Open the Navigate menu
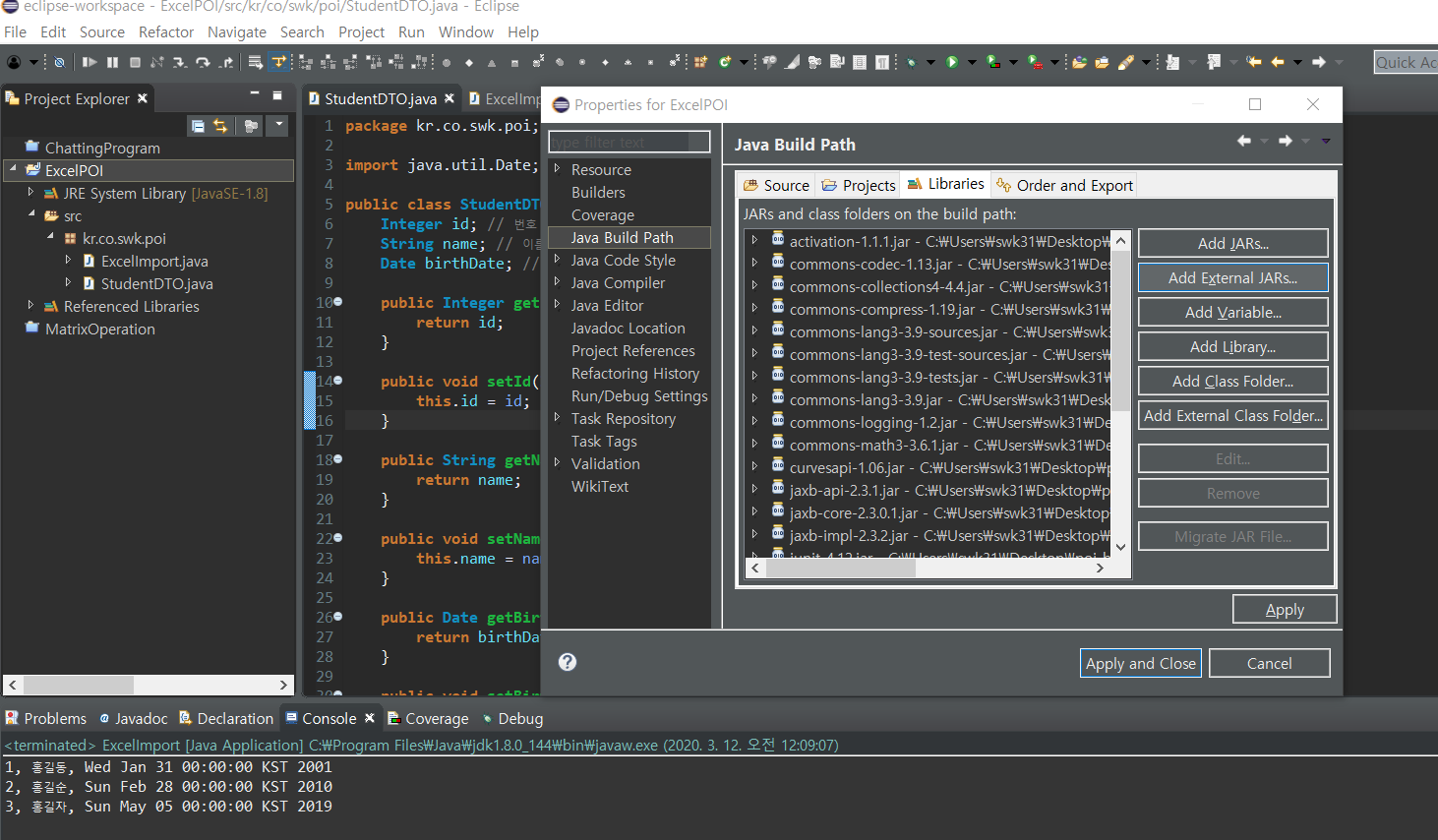 [237, 31]
